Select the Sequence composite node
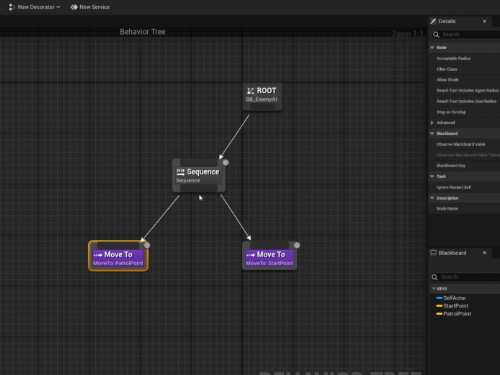 [199, 176]
